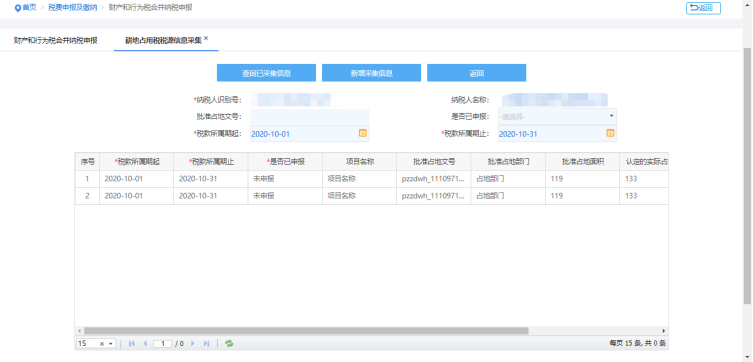753x362 pixels.
Task: Click the page vertical scrollbar
Action: point(747,176)
